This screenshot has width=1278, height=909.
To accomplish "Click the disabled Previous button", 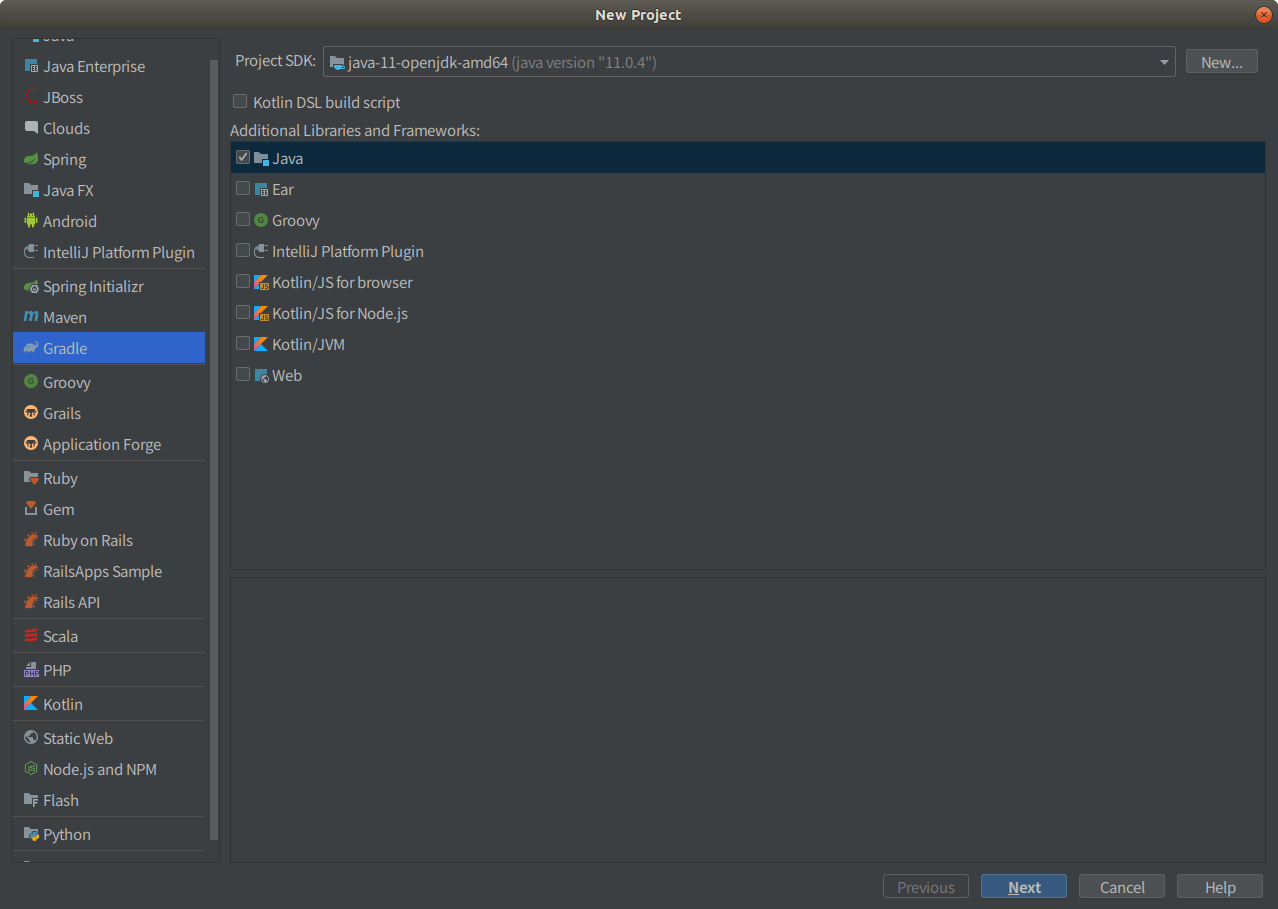I will (926, 887).
